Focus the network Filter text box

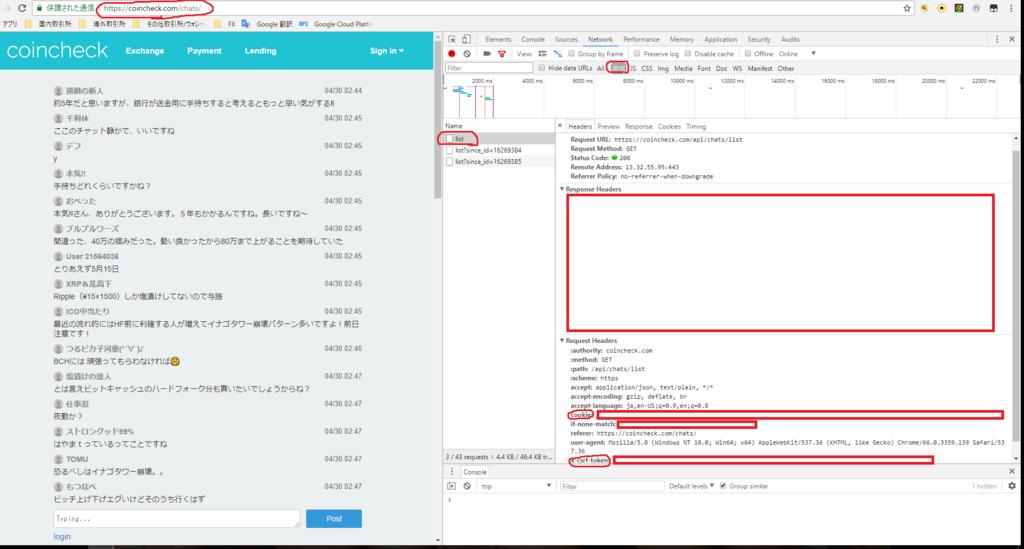click(x=488, y=68)
